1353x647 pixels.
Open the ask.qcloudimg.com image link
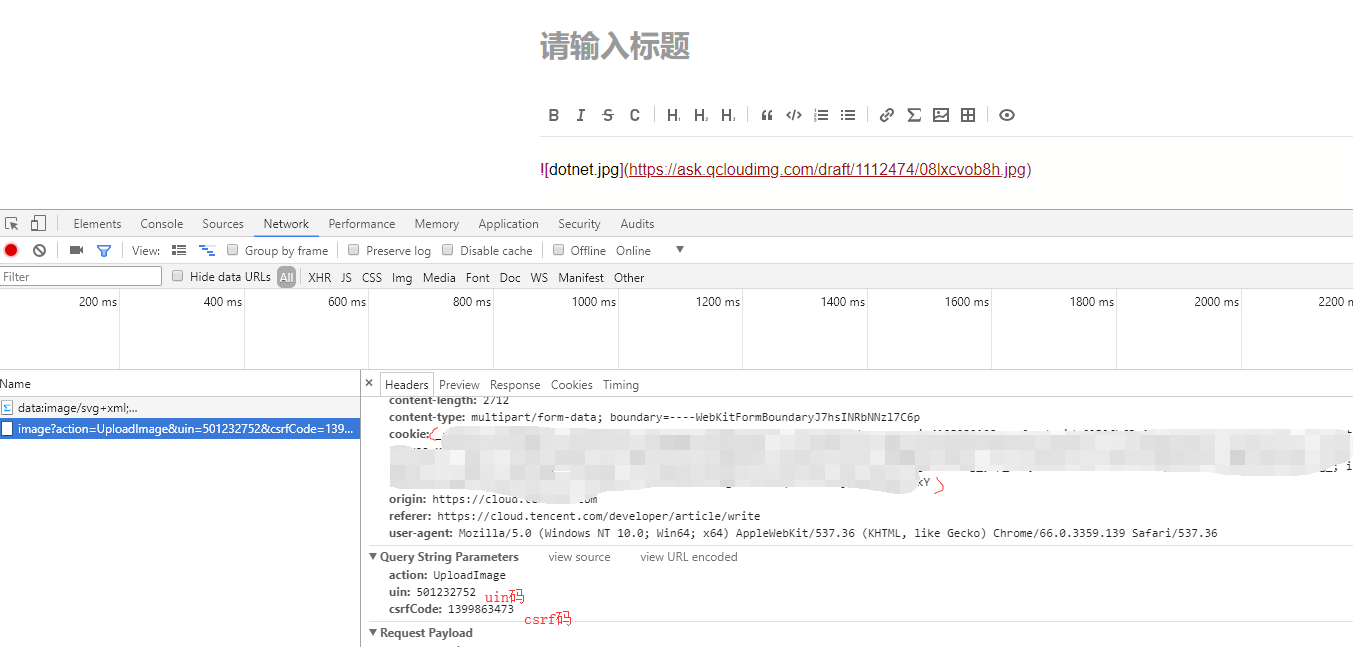tap(826, 169)
